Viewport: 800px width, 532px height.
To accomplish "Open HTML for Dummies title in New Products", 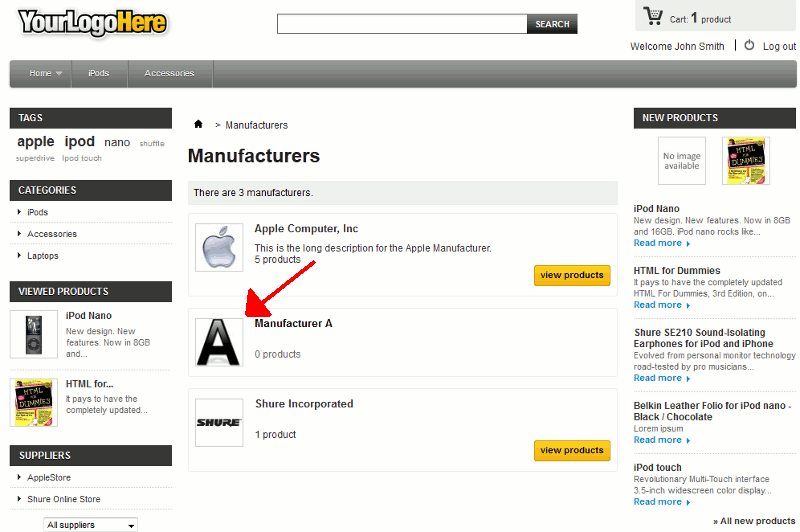I will click(677, 270).
